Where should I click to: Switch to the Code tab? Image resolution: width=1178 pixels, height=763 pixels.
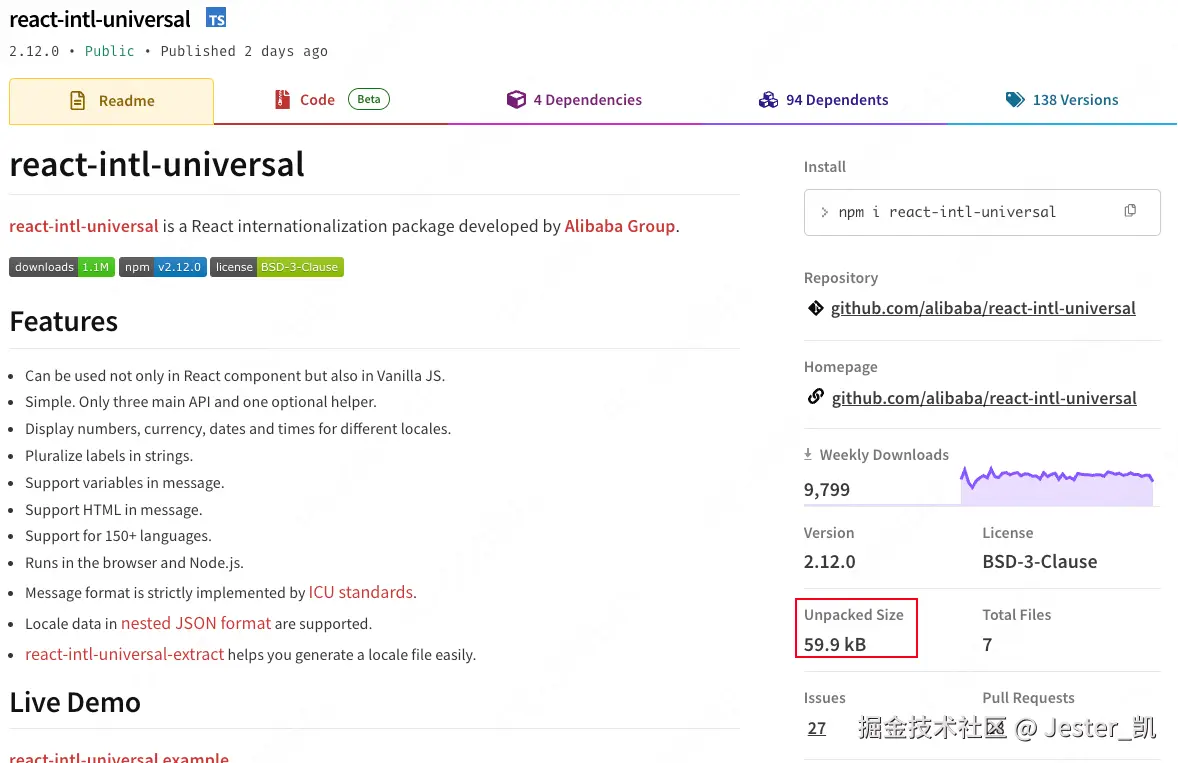317,100
